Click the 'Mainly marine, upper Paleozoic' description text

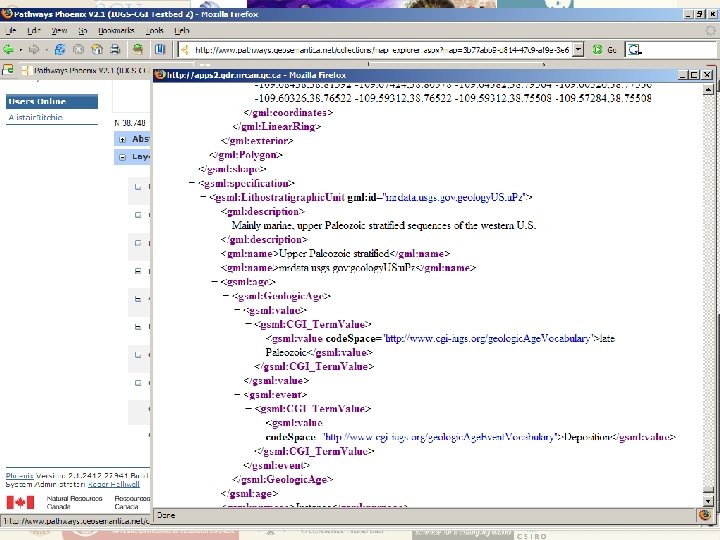(x=384, y=225)
